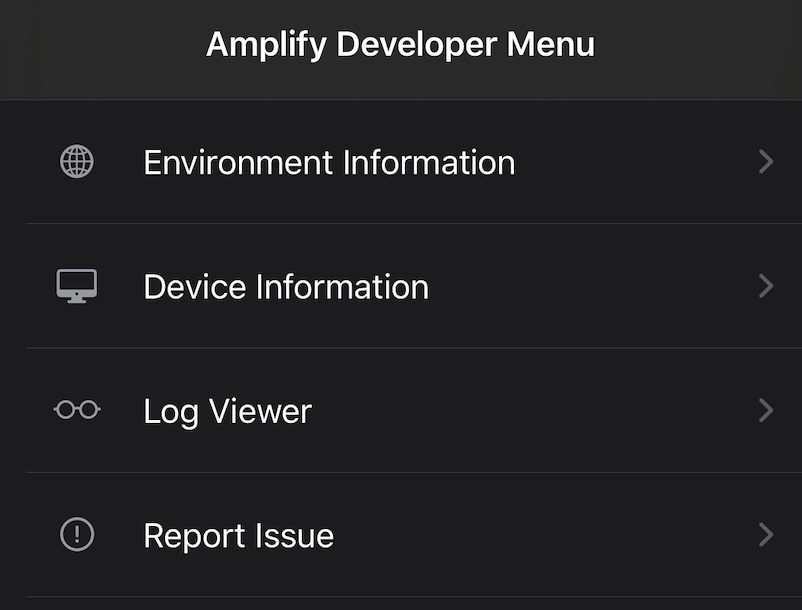Click the desktop monitor icon
802x610 pixels.
tap(77, 286)
